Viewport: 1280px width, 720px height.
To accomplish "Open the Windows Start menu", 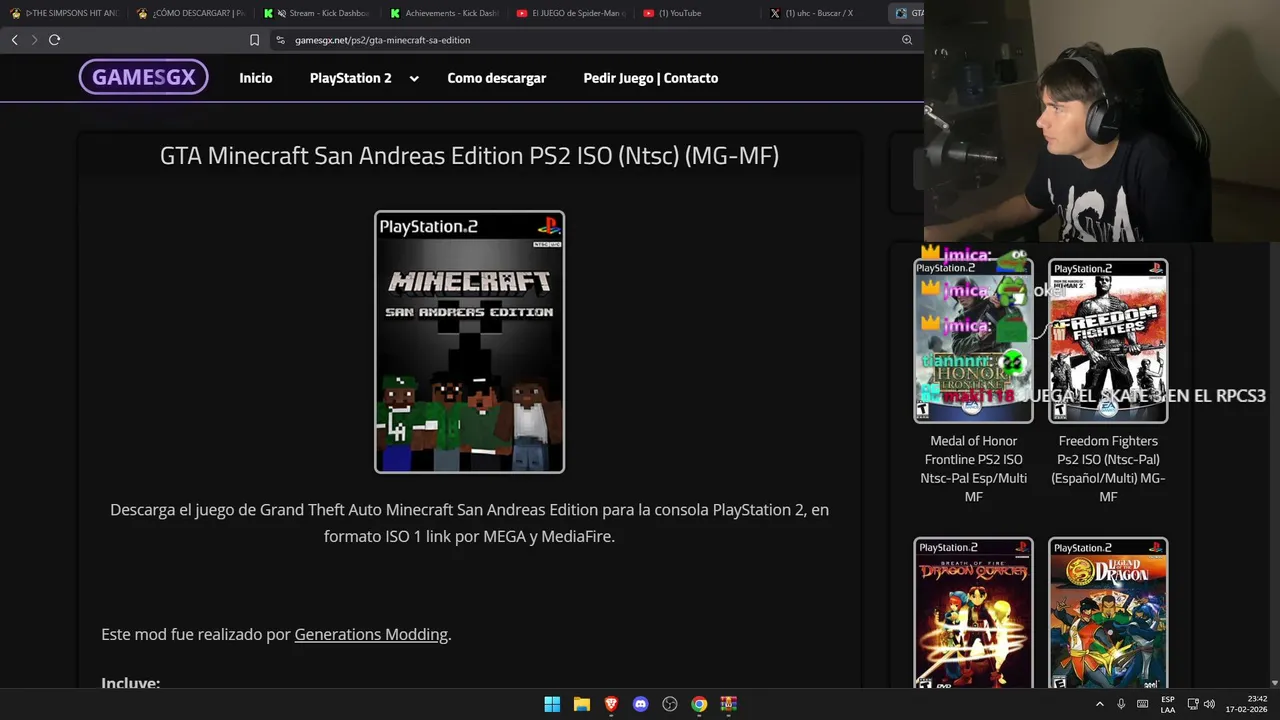I will click(x=552, y=704).
